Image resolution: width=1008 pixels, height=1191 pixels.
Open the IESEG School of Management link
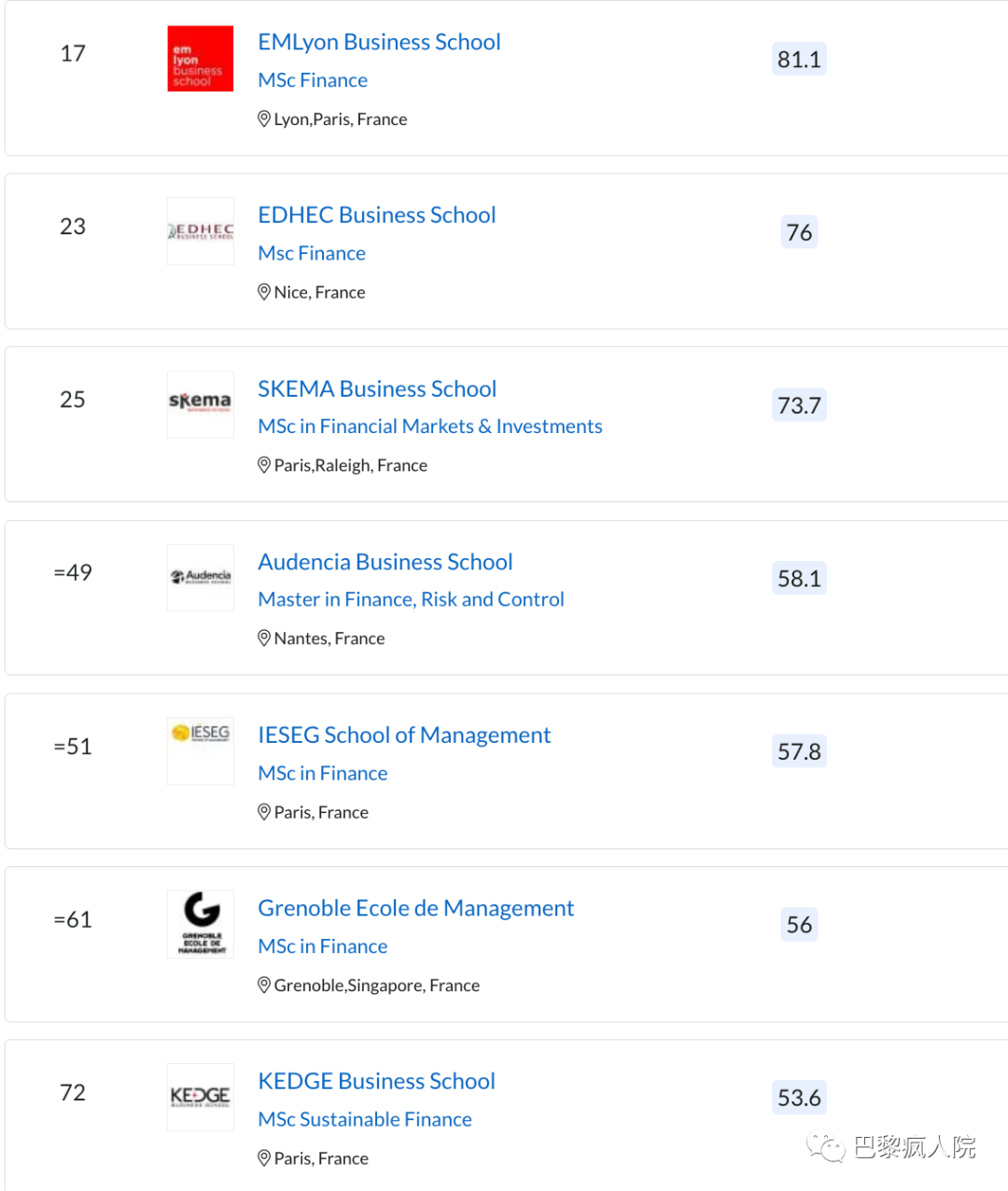[x=404, y=736]
